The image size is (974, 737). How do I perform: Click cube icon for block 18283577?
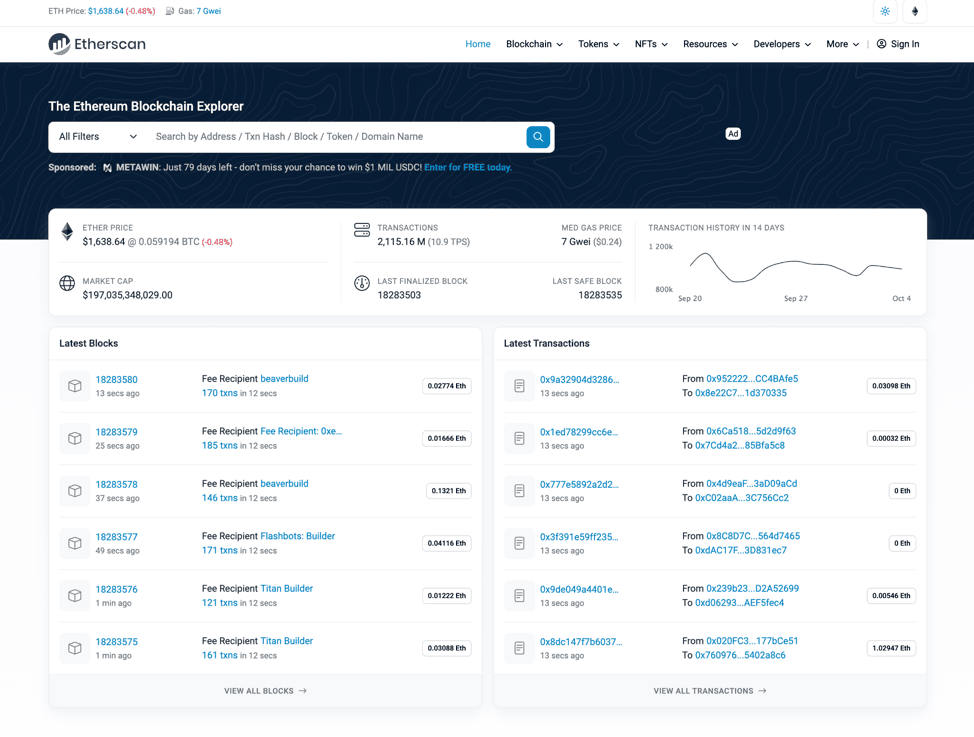(75, 543)
